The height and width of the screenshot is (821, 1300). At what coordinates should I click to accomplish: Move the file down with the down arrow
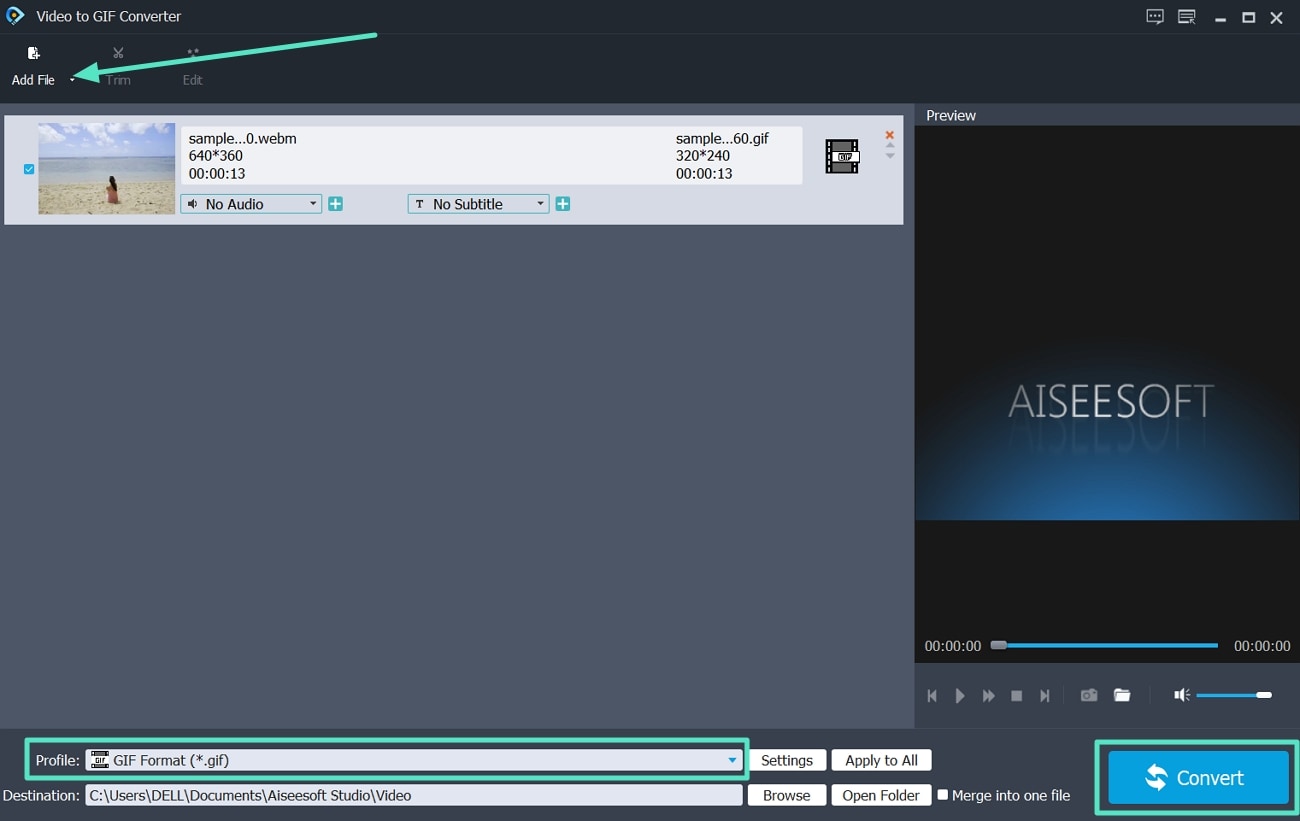(x=889, y=156)
